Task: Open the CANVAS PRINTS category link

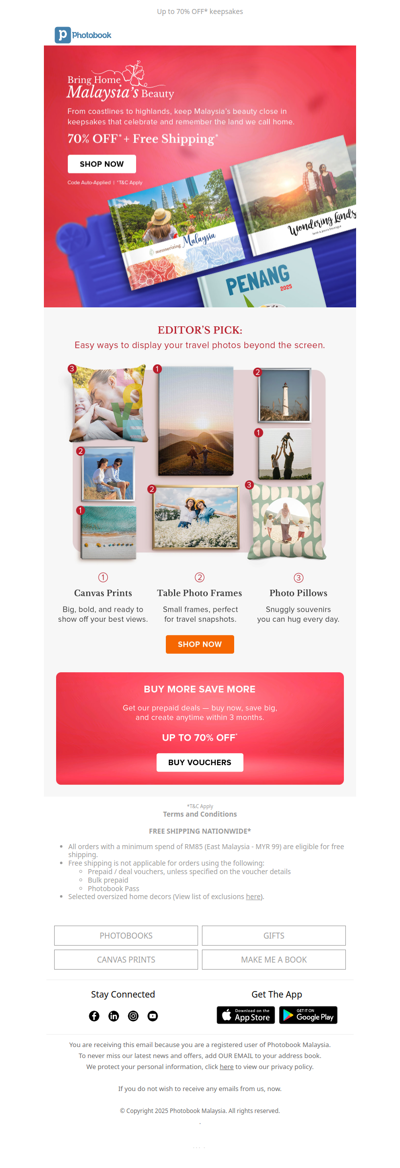Action: pos(126,959)
